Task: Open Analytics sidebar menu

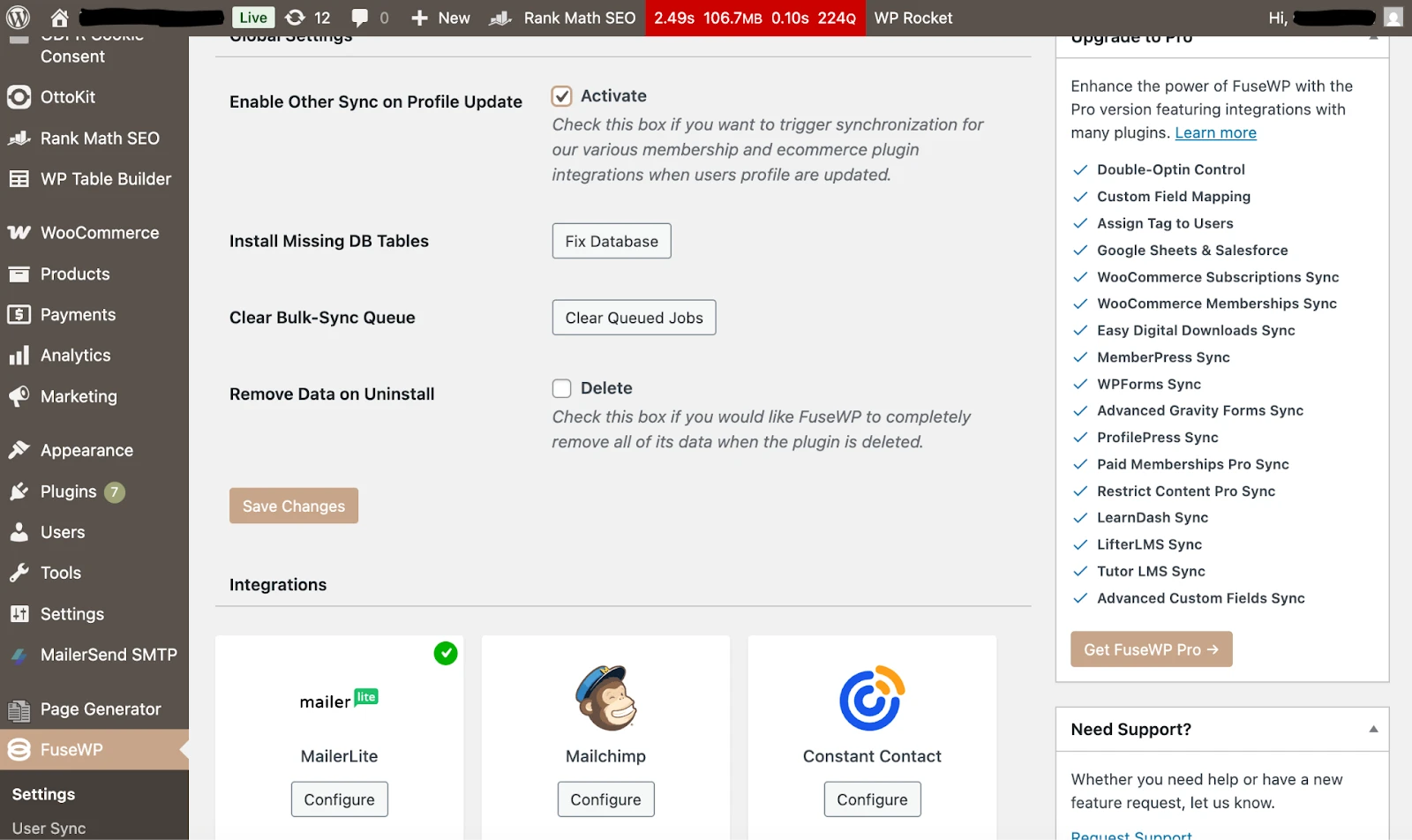Action: 94,356
